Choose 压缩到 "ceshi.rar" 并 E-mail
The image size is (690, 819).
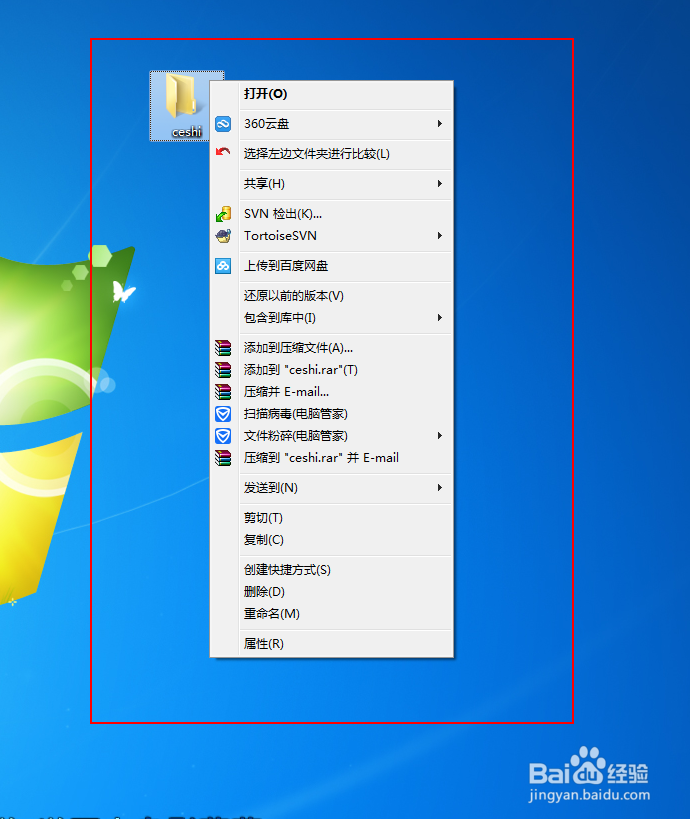(x=331, y=458)
